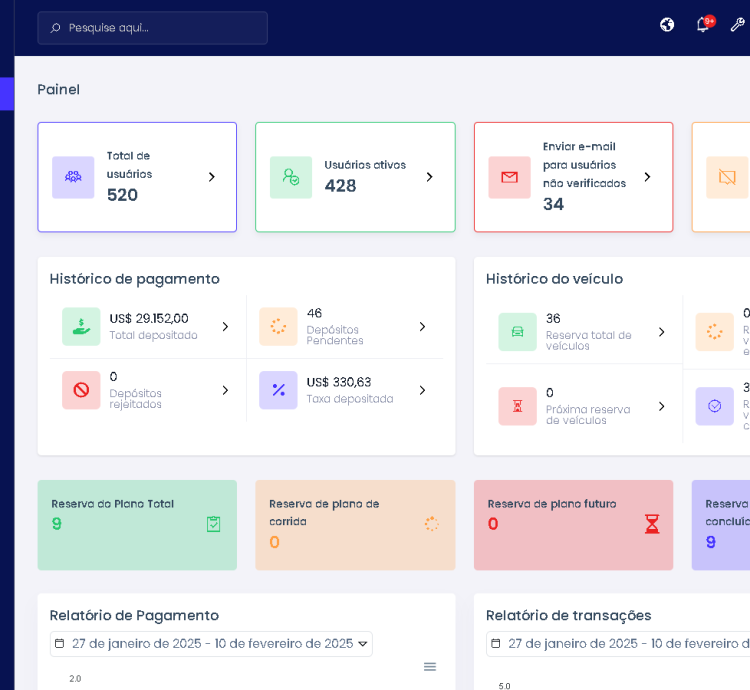Expand Próxima reserva de veículos chevron arrow
Image resolution: width=750 pixels, height=690 pixels.
(661, 406)
